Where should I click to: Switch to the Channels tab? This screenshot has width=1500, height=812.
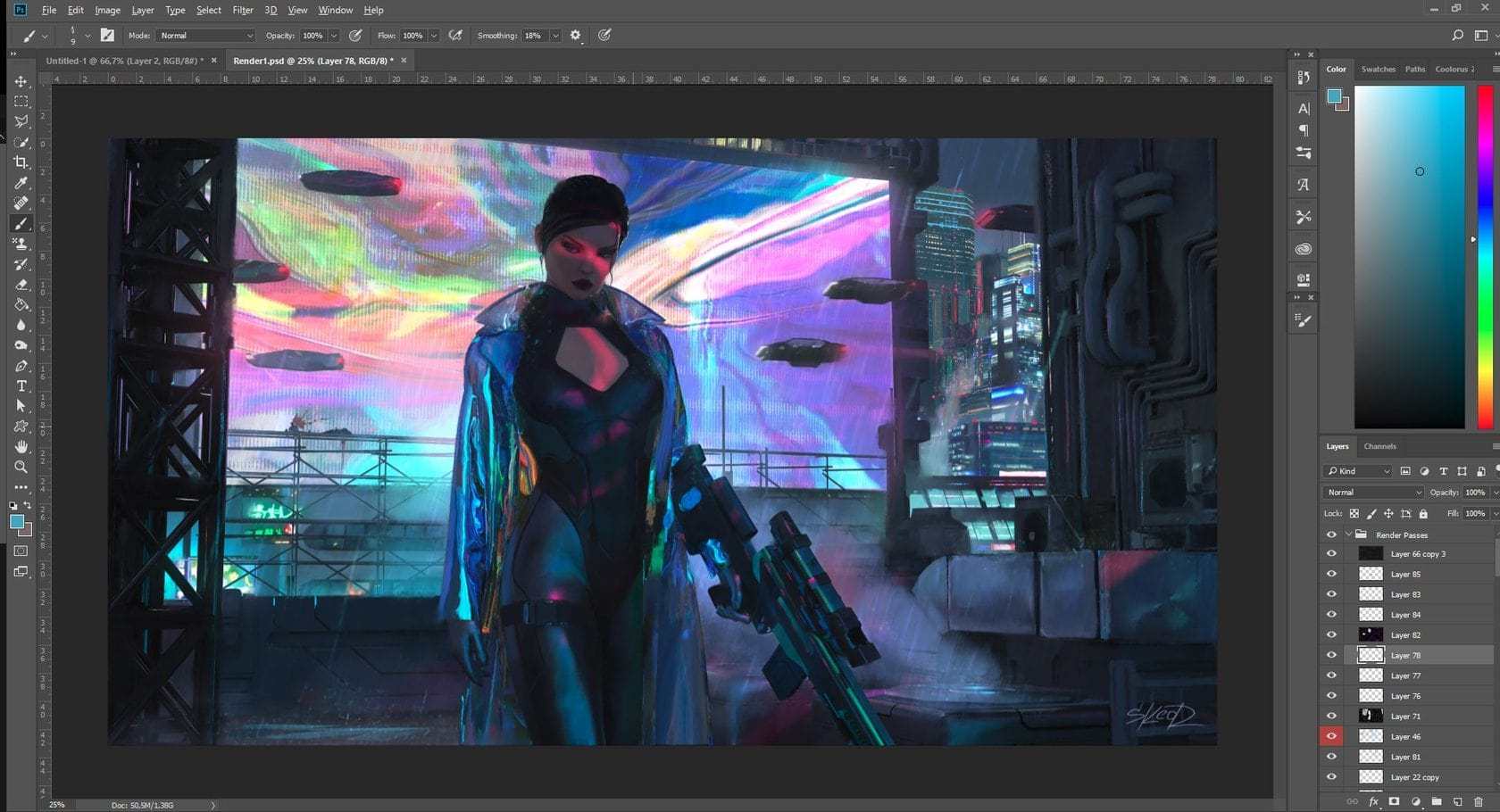tap(1379, 446)
